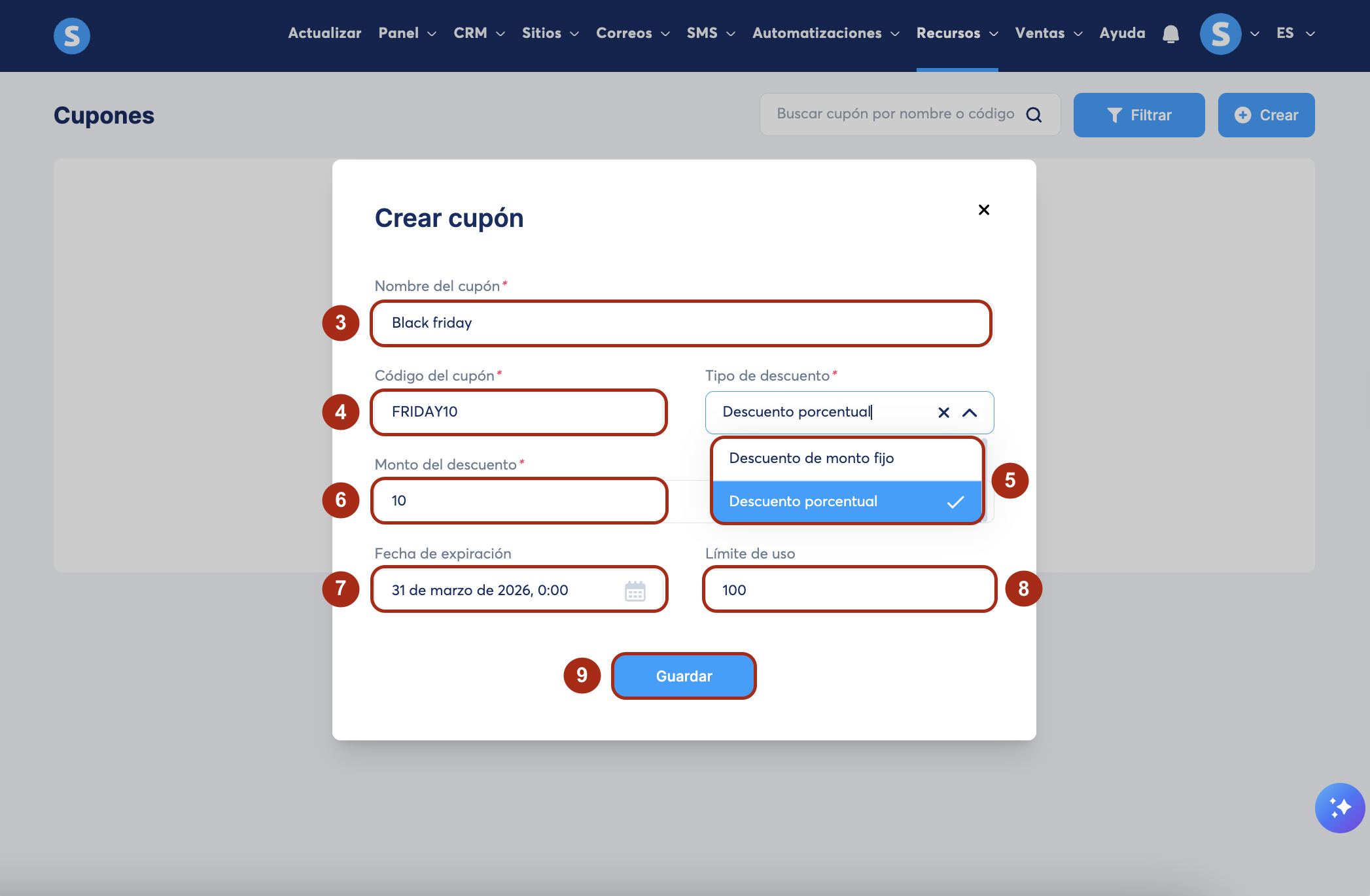The width and height of the screenshot is (1370, 896).
Task: Open the calendar date picker icon
Action: pos(635,591)
